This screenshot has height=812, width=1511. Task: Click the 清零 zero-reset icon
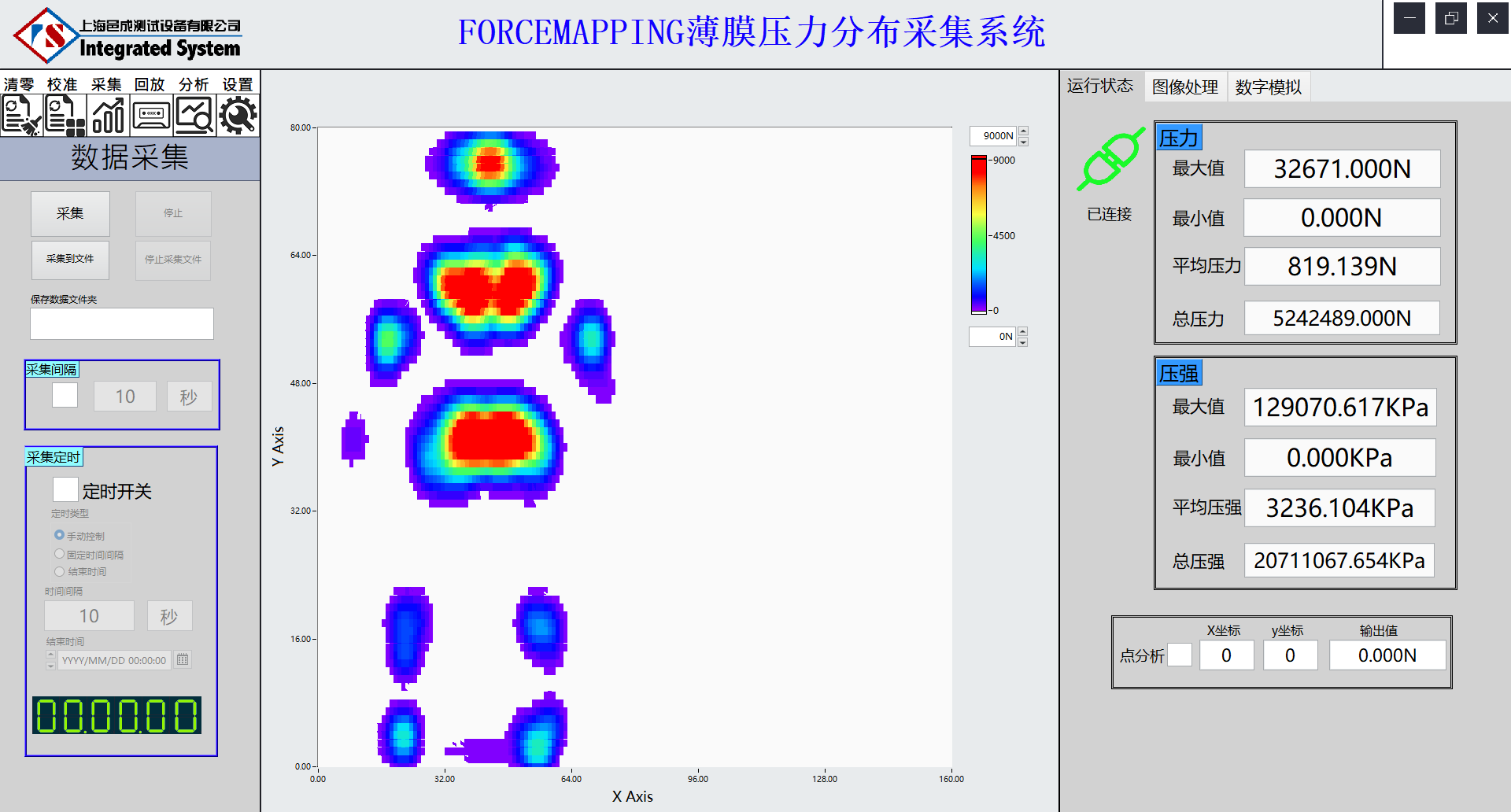[21, 116]
